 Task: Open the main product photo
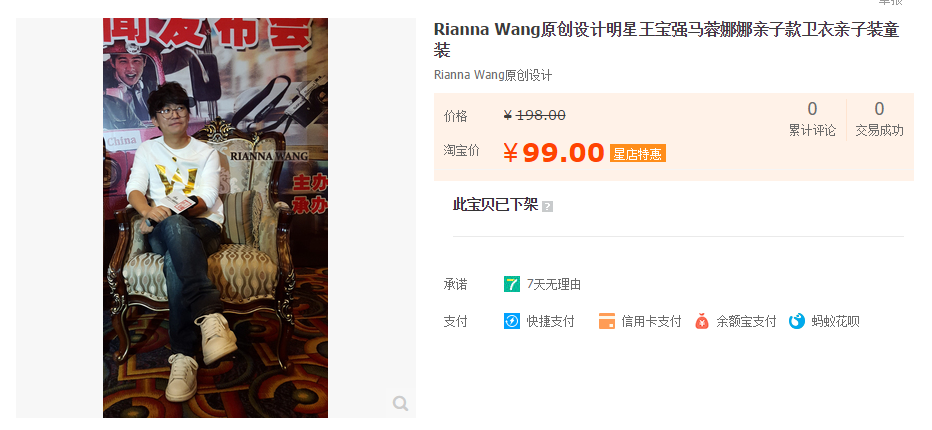pos(215,218)
